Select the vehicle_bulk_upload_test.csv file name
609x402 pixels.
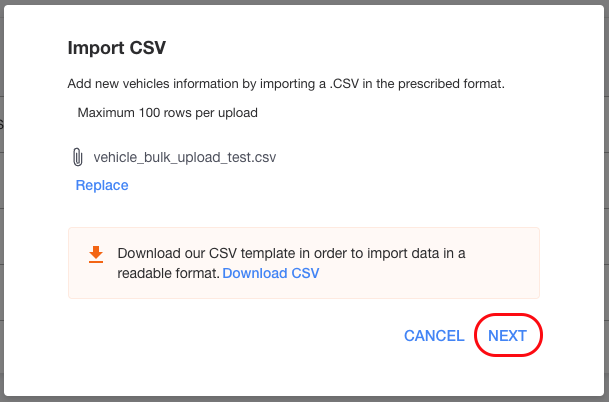[184, 157]
